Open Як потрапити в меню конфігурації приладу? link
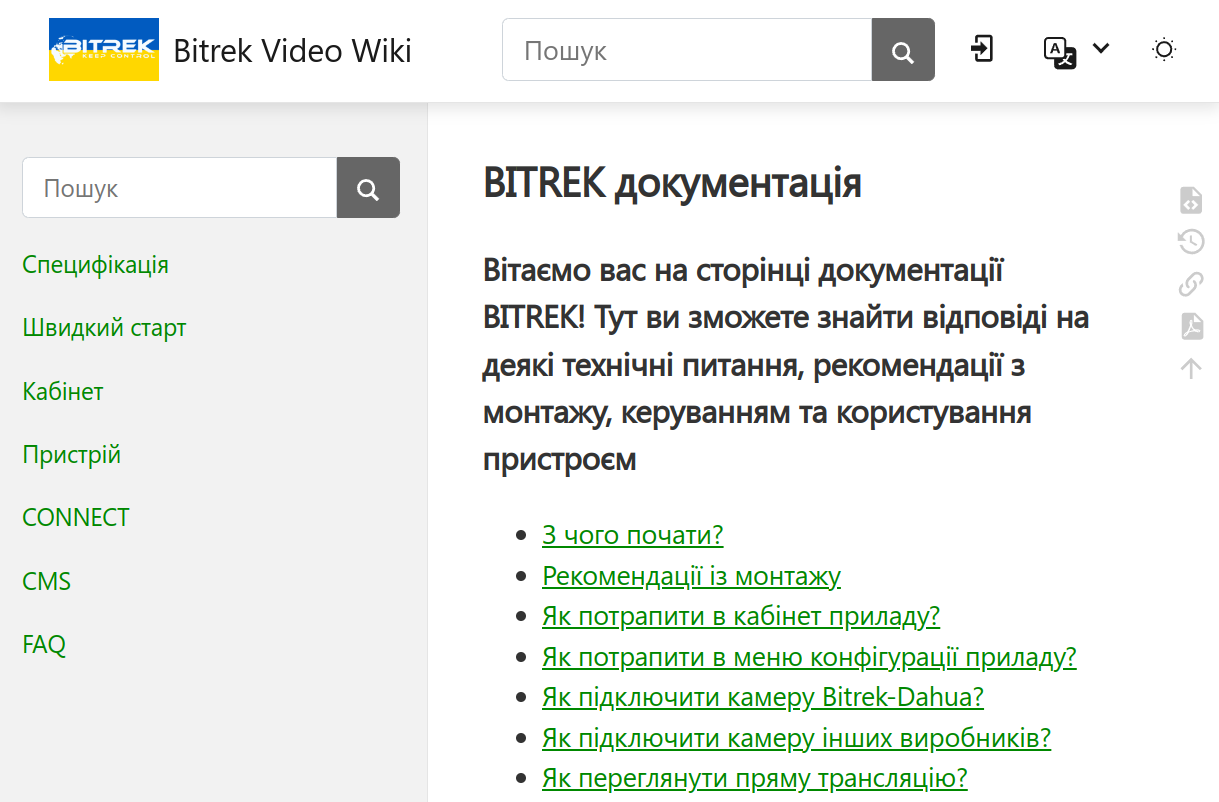The image size is (1219, 802). click(x=809, y=657)
